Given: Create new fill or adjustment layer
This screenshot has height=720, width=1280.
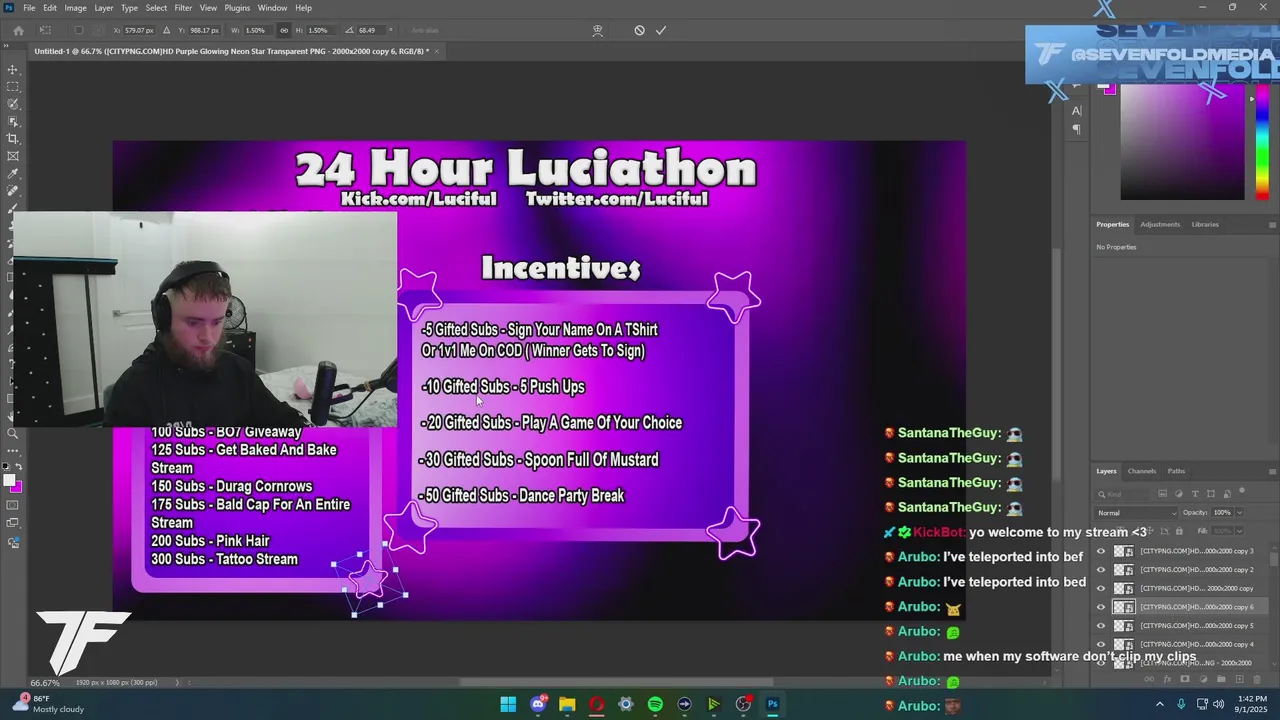Looking at the screenshot, I should click(1202, 679).
